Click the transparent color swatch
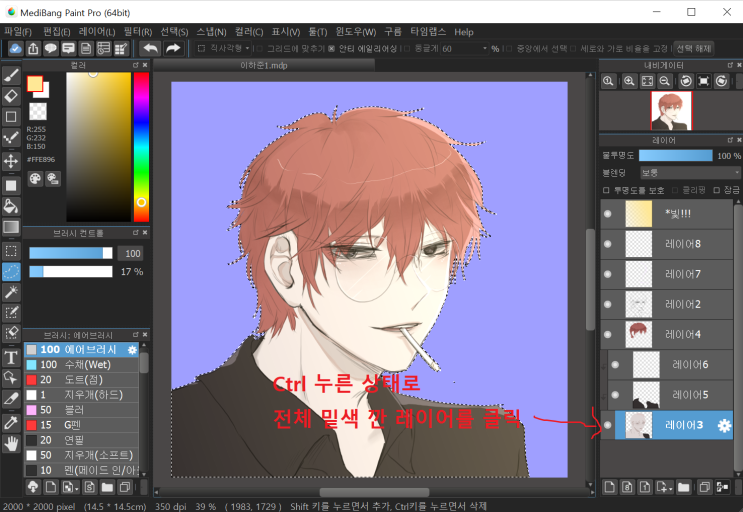The width and height of the screenshot is (743, 512). coord(38,112)
